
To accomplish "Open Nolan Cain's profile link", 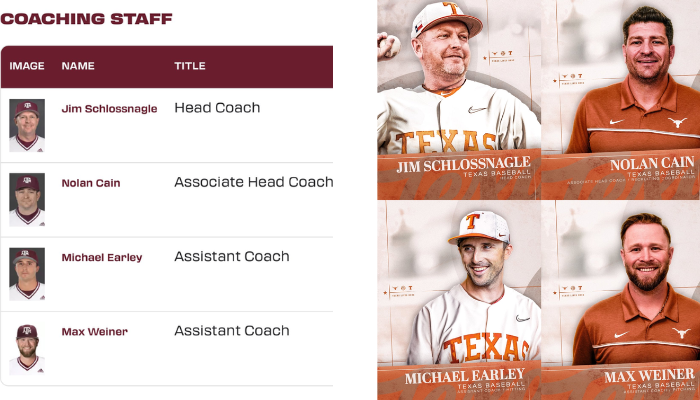I will coord(91,183).
